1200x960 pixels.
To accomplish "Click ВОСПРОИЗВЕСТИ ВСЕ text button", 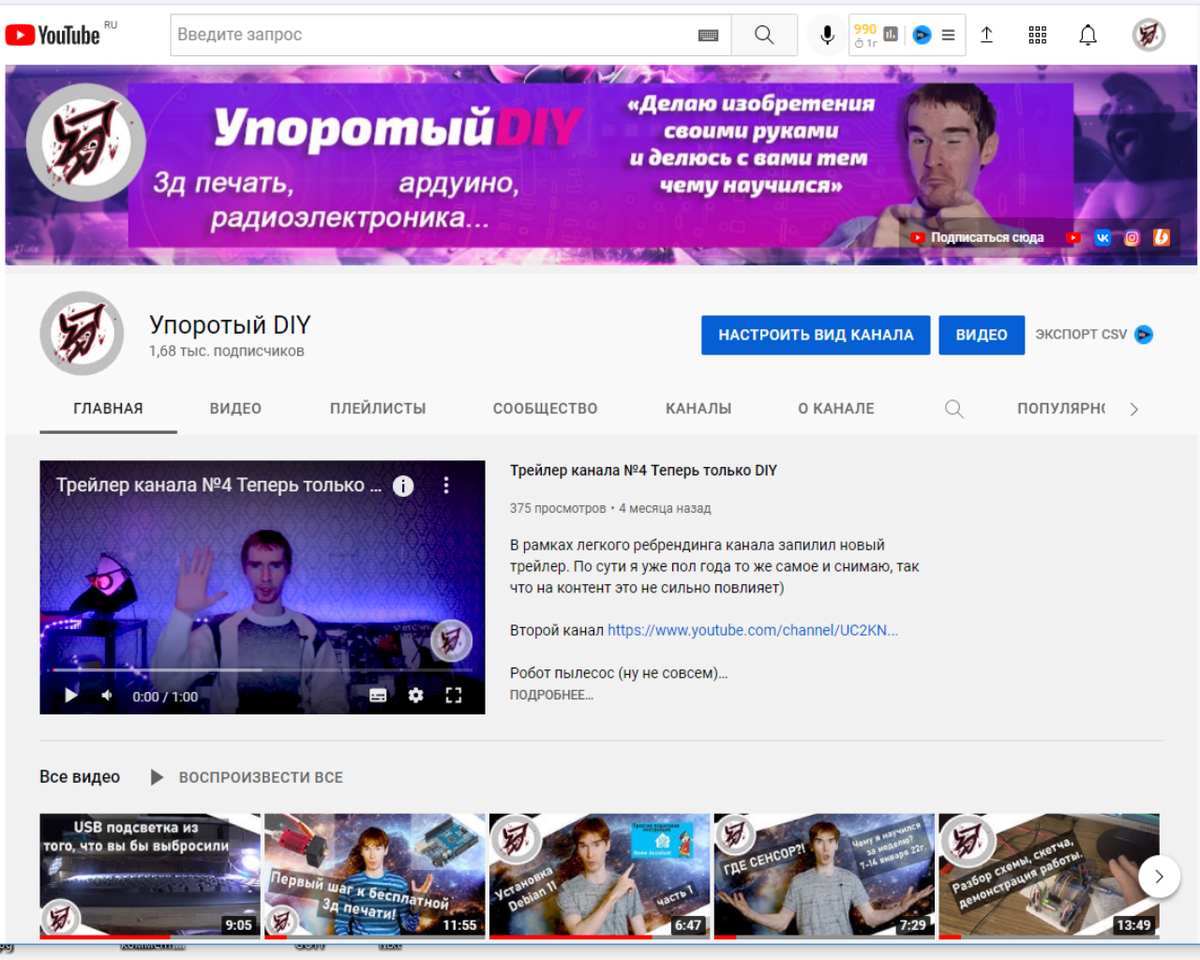I will click(261, 777).
